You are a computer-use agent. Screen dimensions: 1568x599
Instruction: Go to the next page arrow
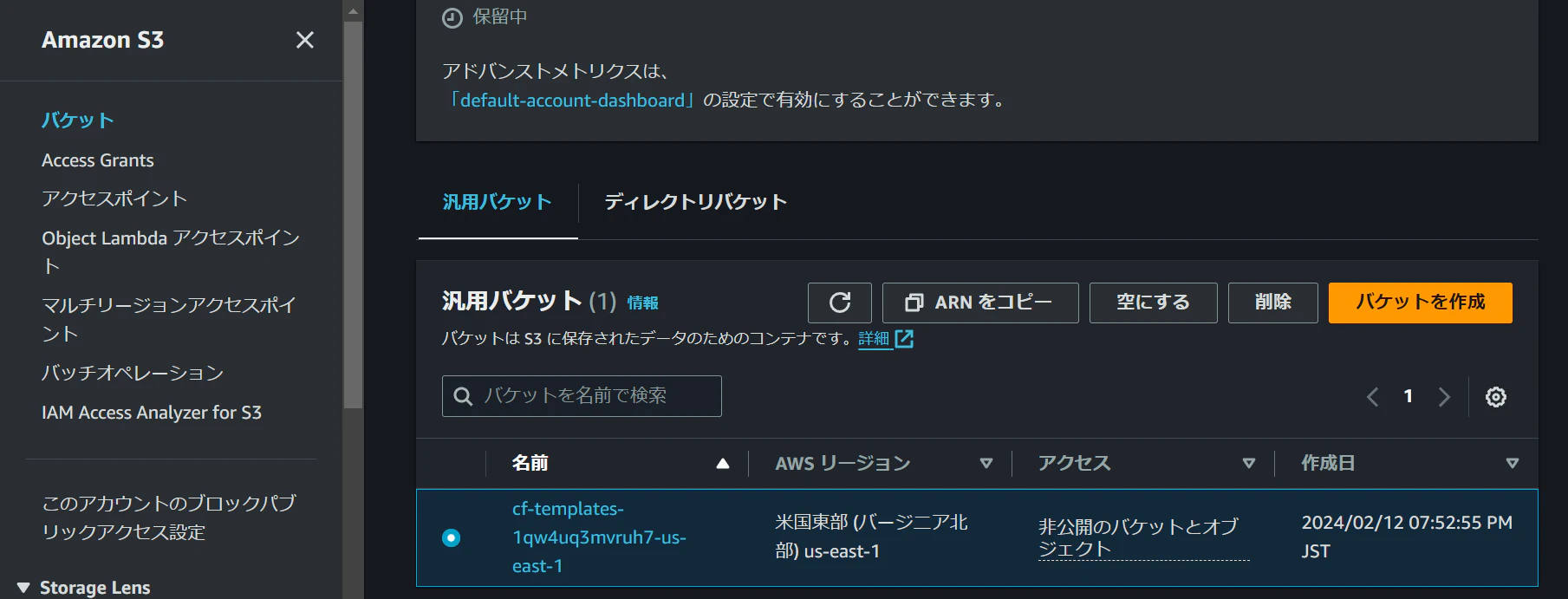1444,397
